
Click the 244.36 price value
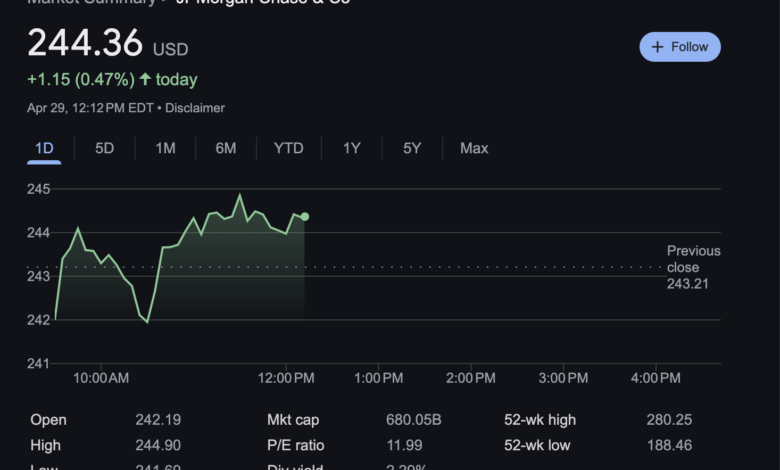(x=85, y=43)
